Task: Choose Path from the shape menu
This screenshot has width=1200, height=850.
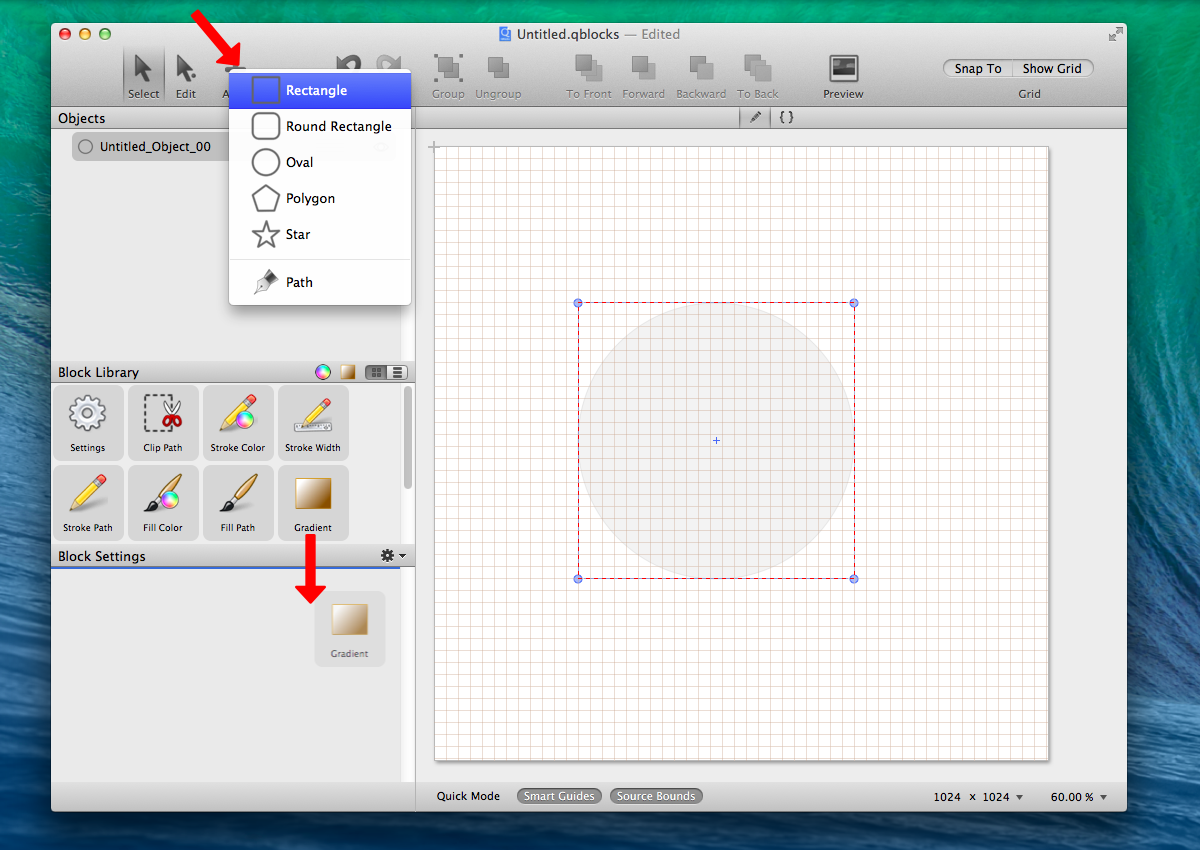Action: pyautogui.click(x=320, y=282)
